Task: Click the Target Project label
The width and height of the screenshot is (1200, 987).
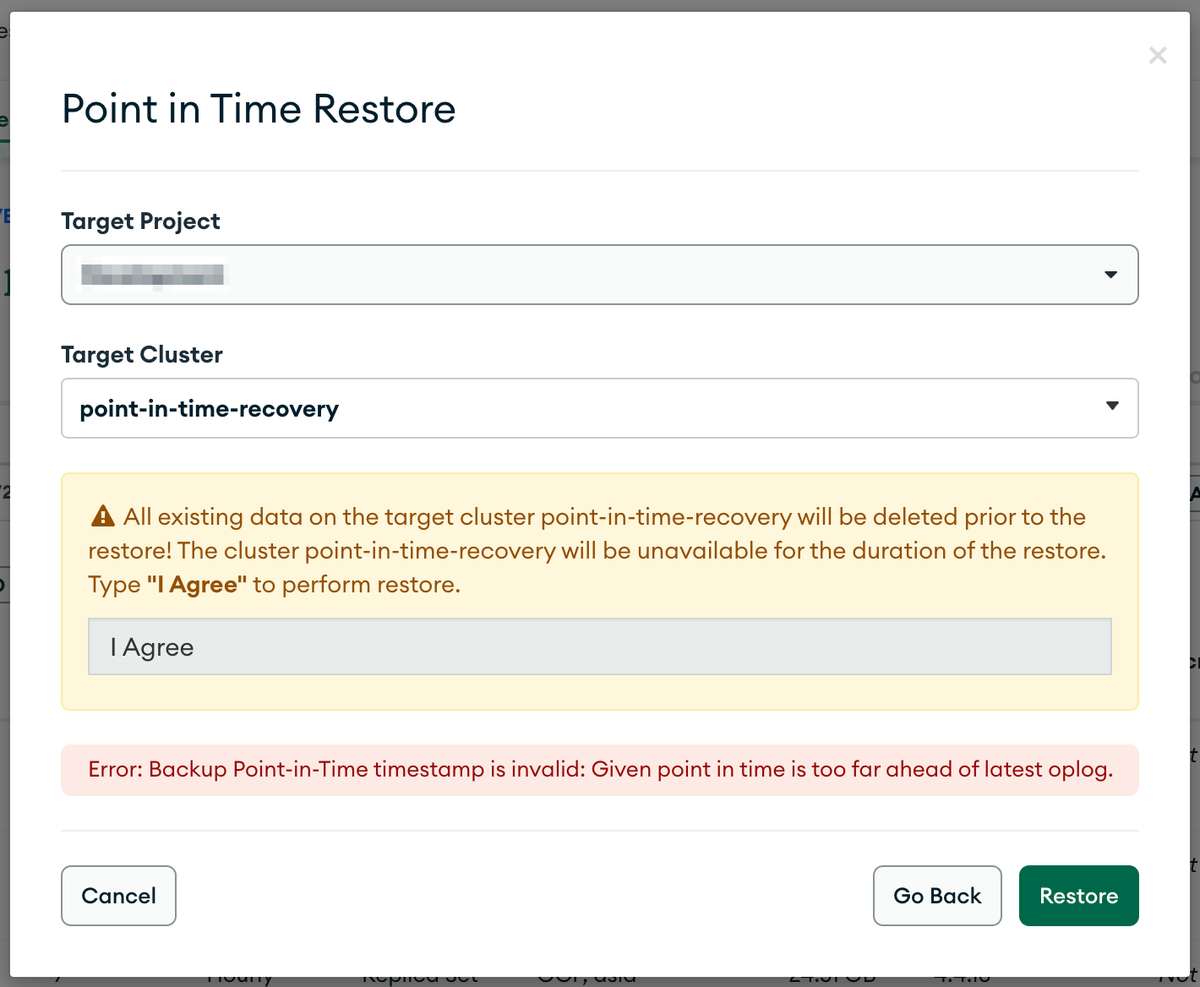Action: click(141, 221)
